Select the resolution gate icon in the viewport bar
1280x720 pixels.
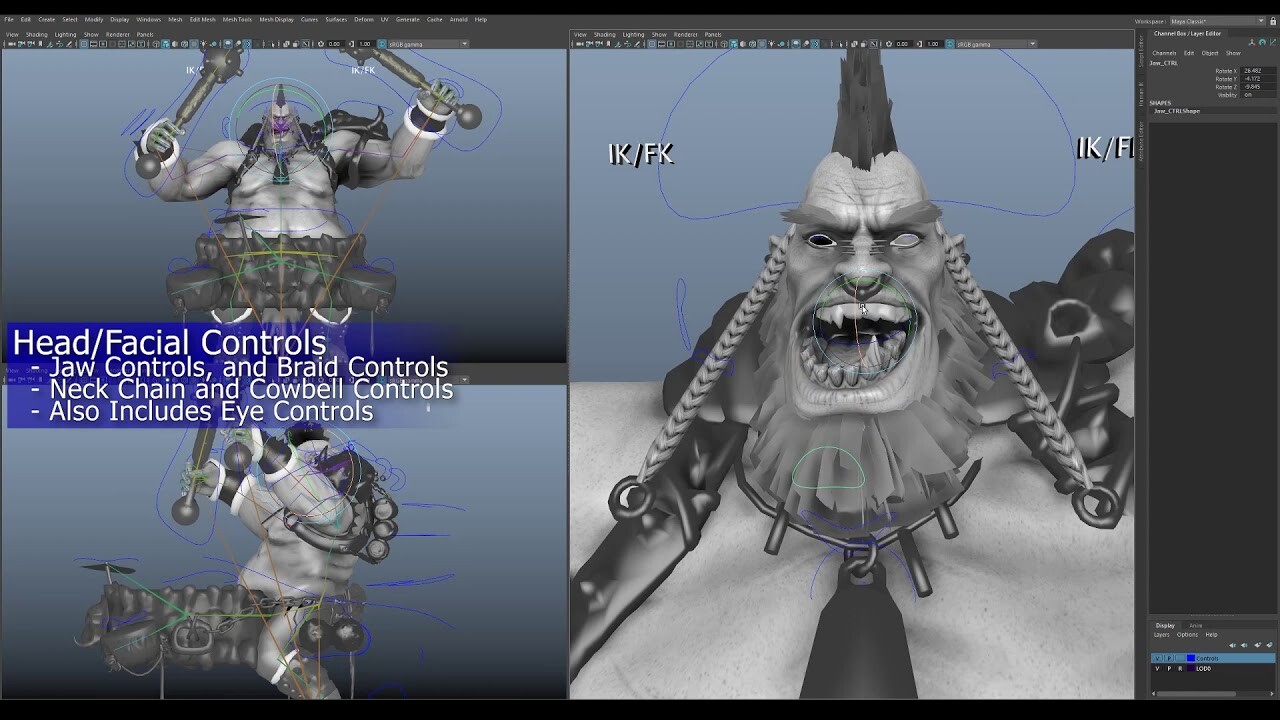pos(662,43)
